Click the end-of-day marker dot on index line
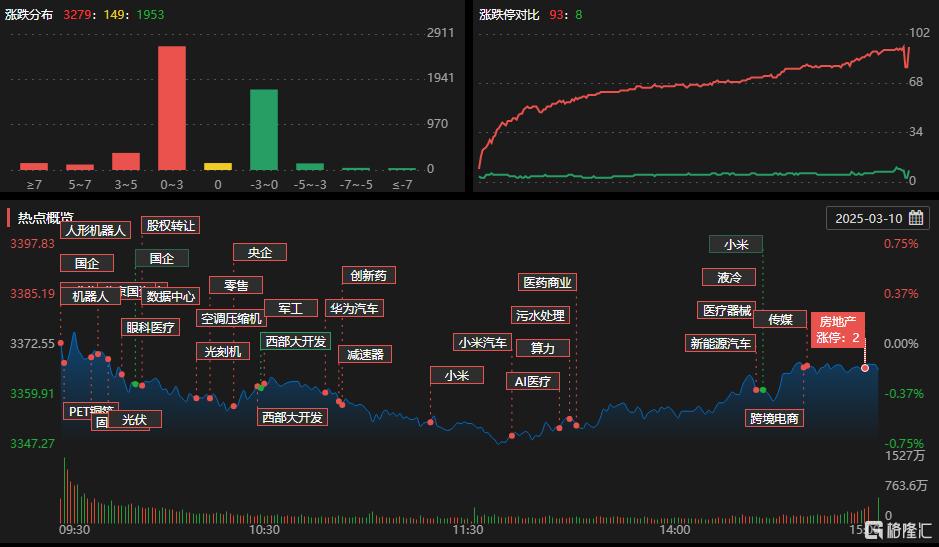The height and width of the screenshot is (547, 939). 865,368
